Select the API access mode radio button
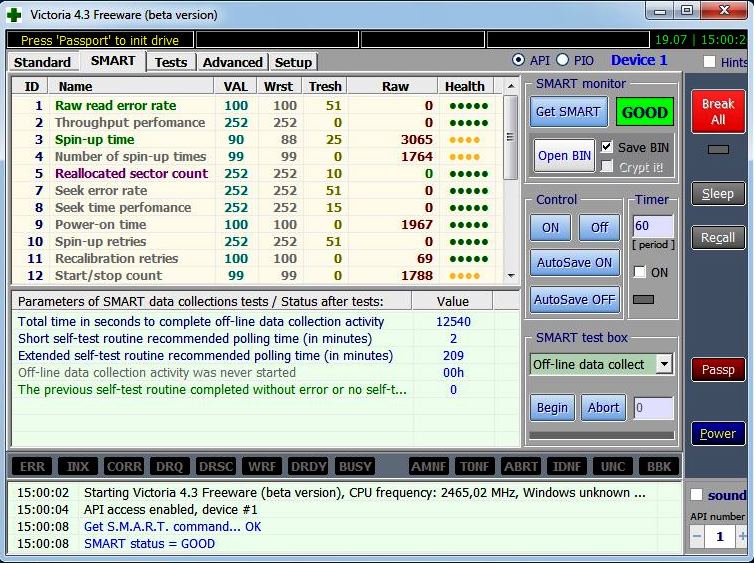 click(x=518, y=60)
